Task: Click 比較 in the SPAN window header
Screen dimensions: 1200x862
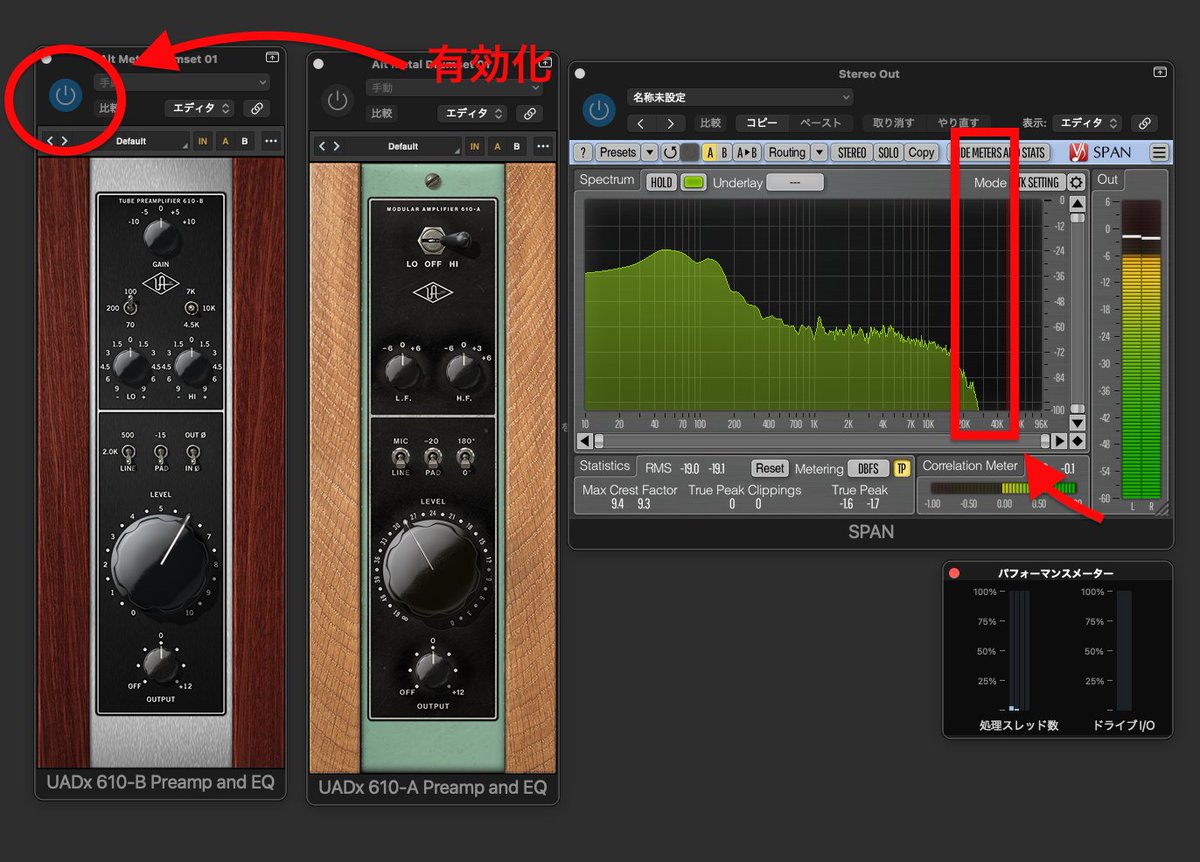Action: (x=710, y=123)
